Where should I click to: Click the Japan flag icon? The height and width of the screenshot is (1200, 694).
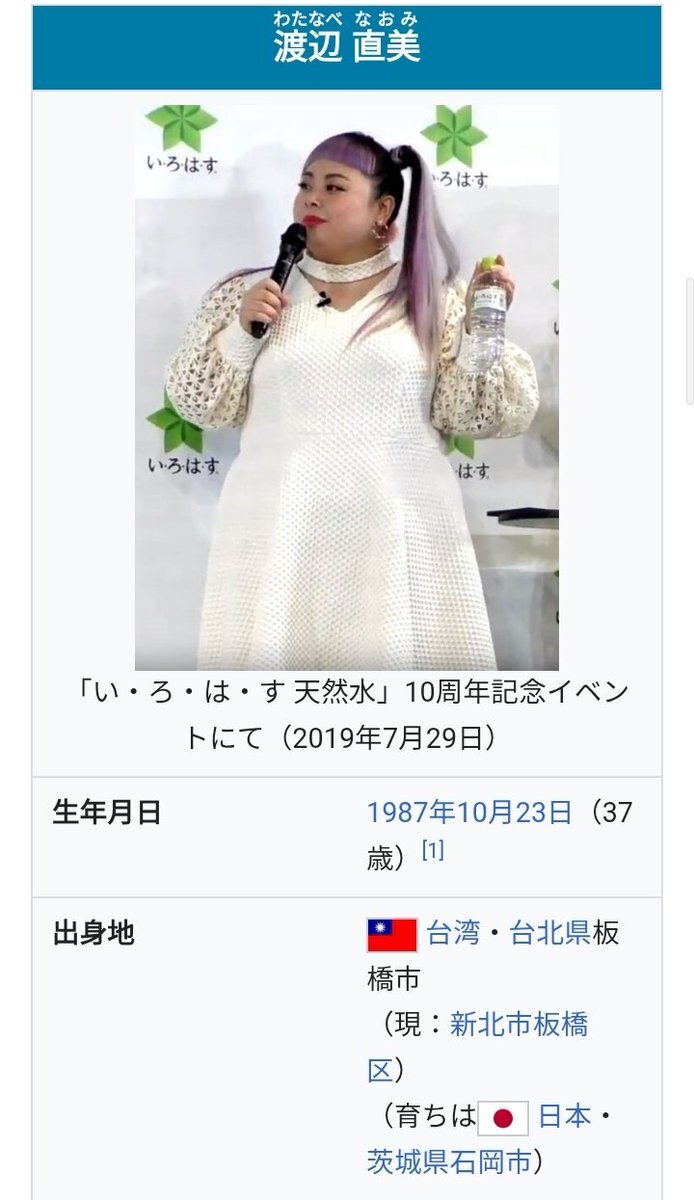click(x=503, y=1117)
